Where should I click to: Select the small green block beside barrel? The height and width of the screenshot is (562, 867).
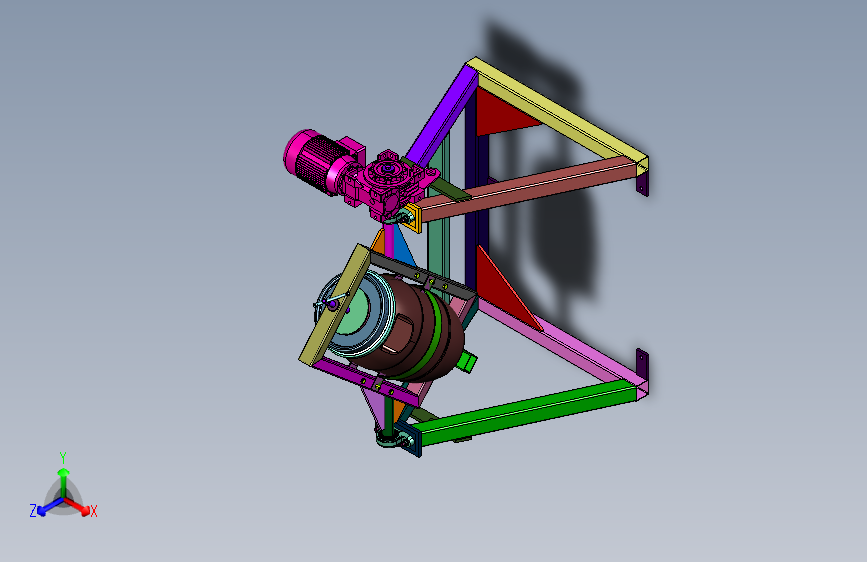click(467, 361)
